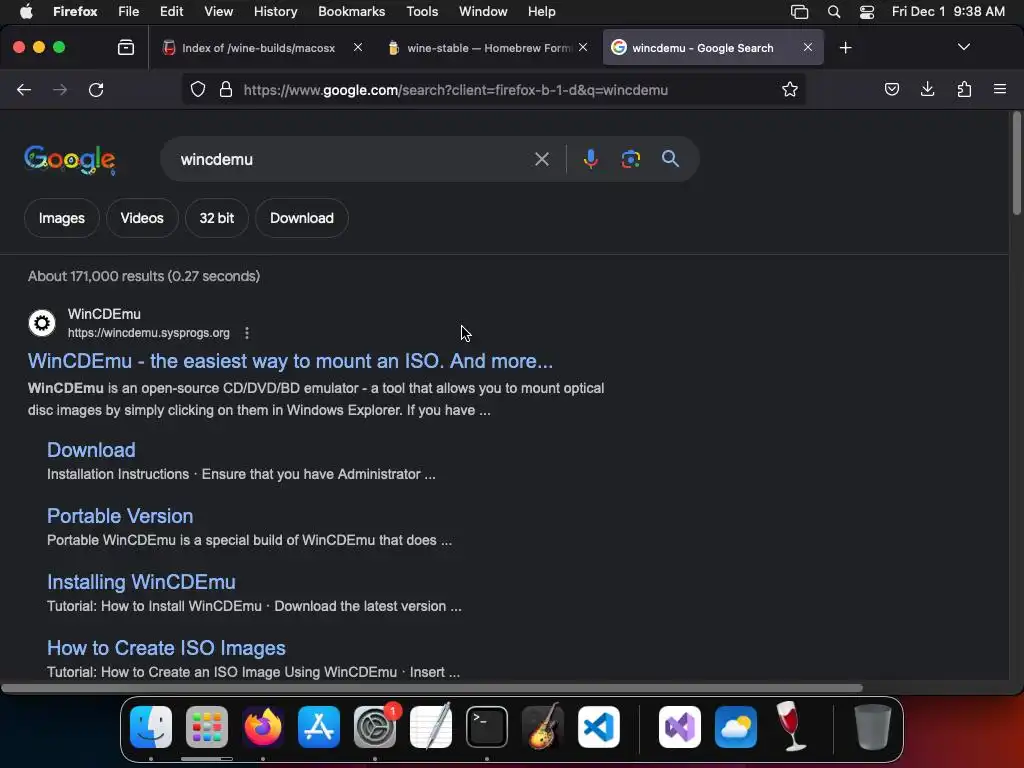The image size is (1024, 768).
Task: Open Spotlight search in menu bar
Action: coord(834,12)
